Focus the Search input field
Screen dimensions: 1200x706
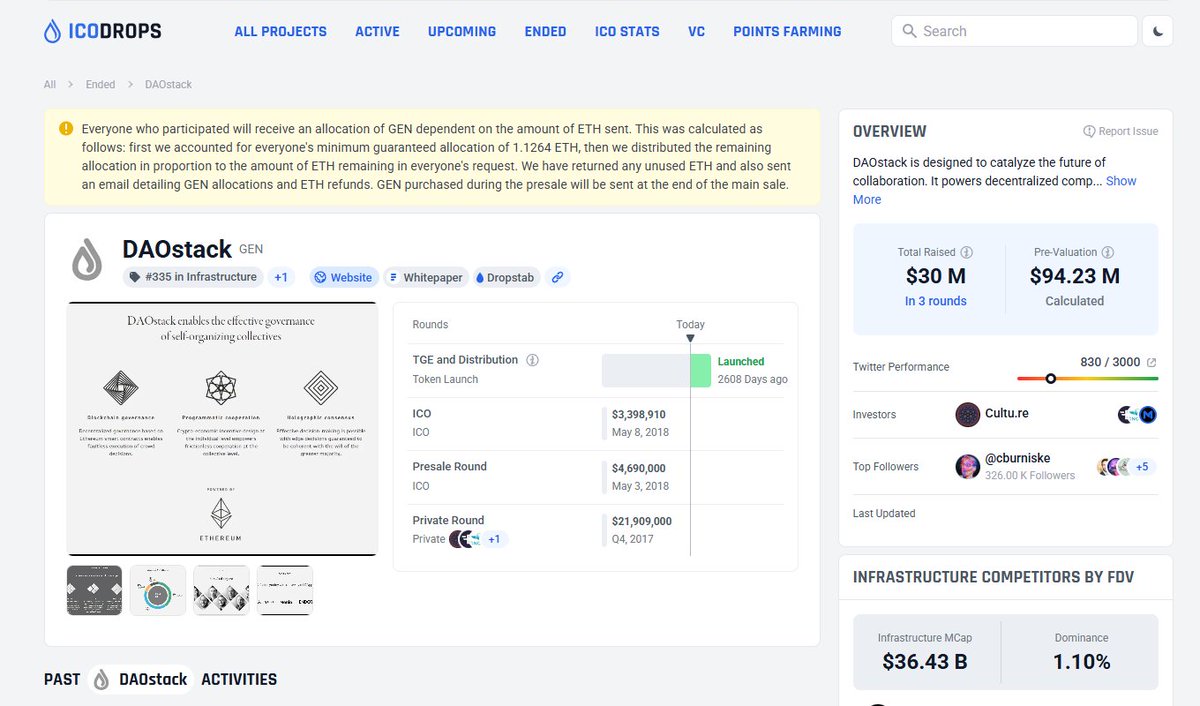coord(1014,31)
